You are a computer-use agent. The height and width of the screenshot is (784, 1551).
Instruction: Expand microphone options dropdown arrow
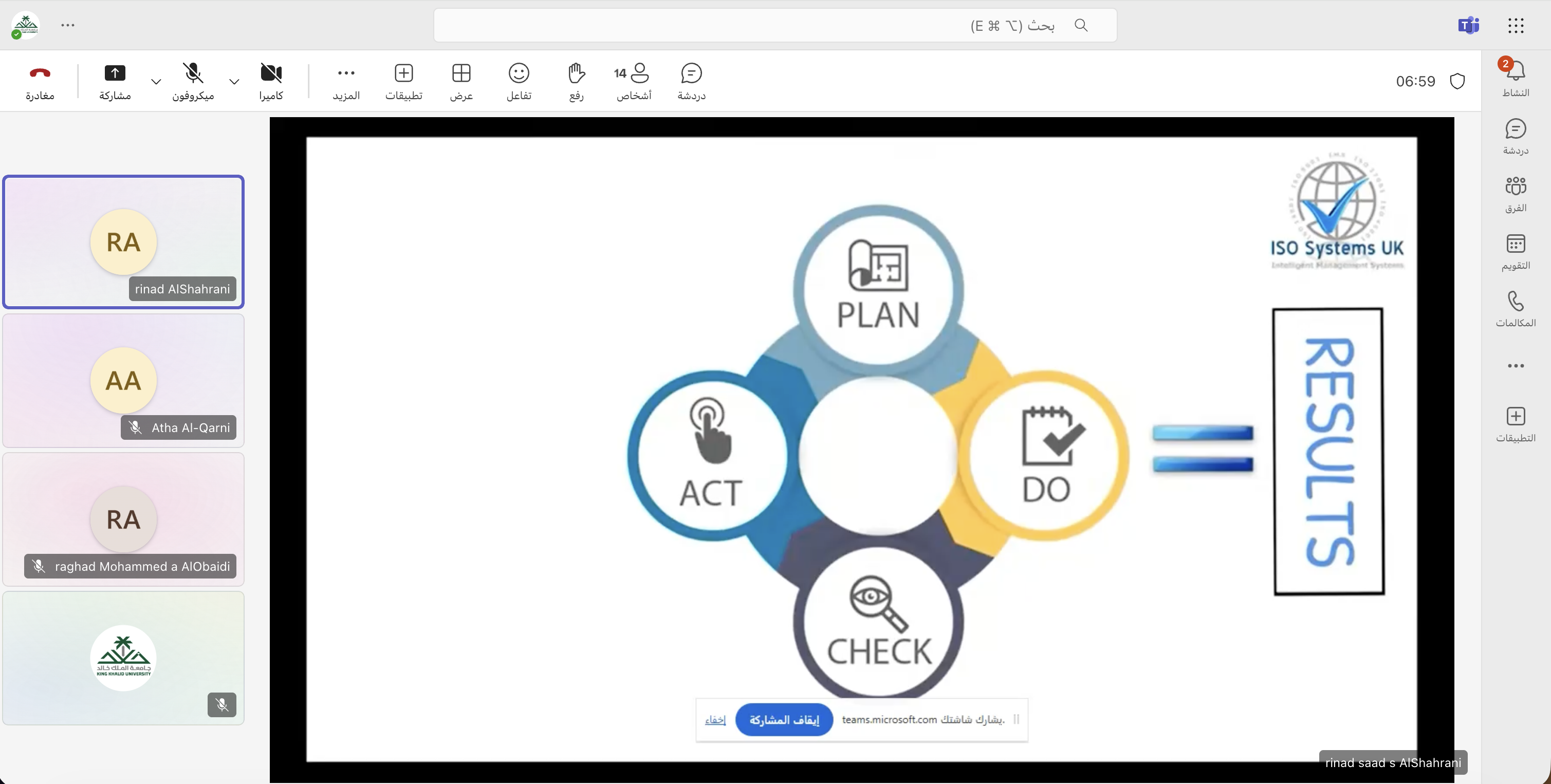[156, 81]
